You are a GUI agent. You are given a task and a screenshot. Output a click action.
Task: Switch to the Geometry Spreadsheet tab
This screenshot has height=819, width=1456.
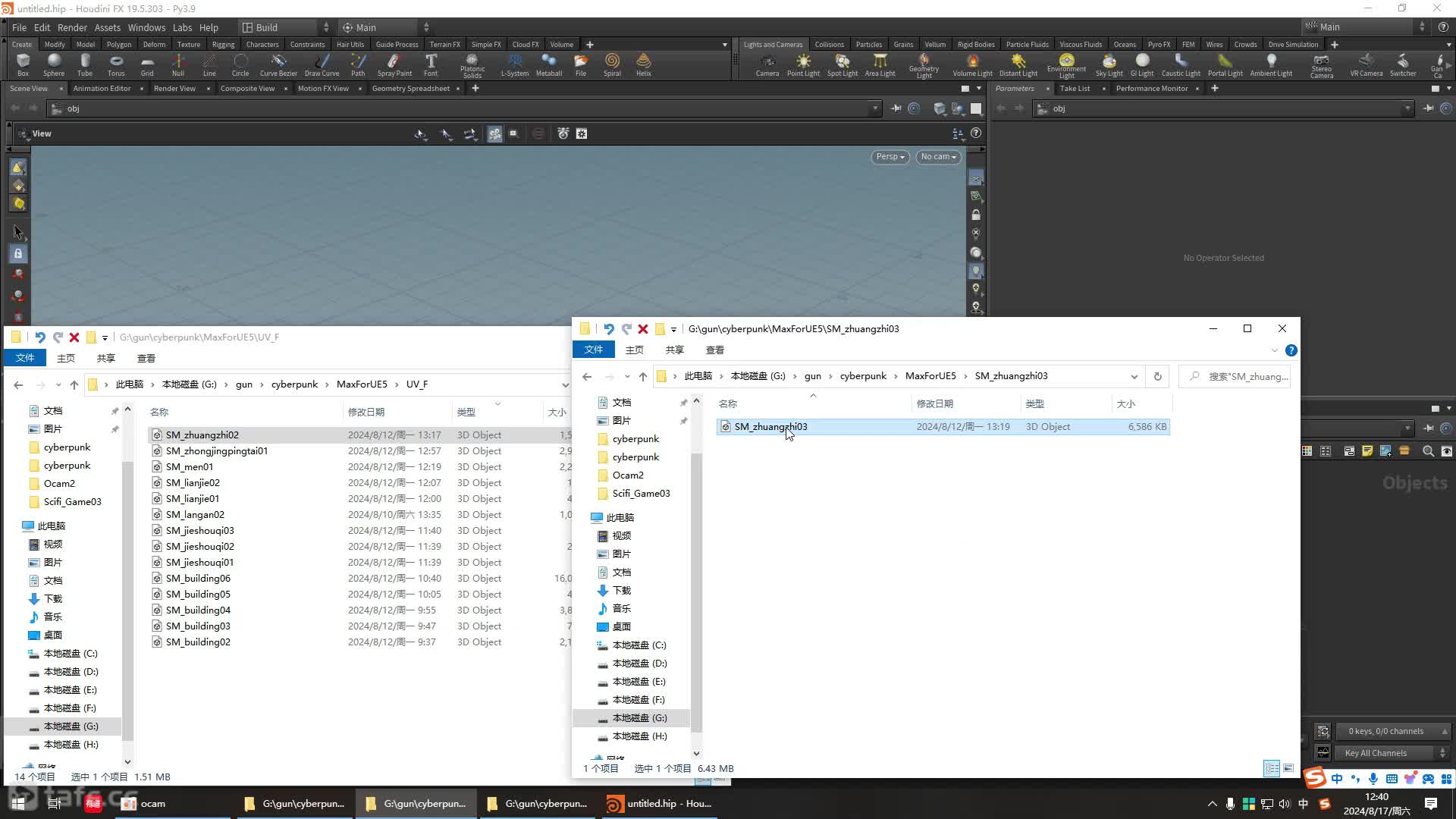click(410, 89)
